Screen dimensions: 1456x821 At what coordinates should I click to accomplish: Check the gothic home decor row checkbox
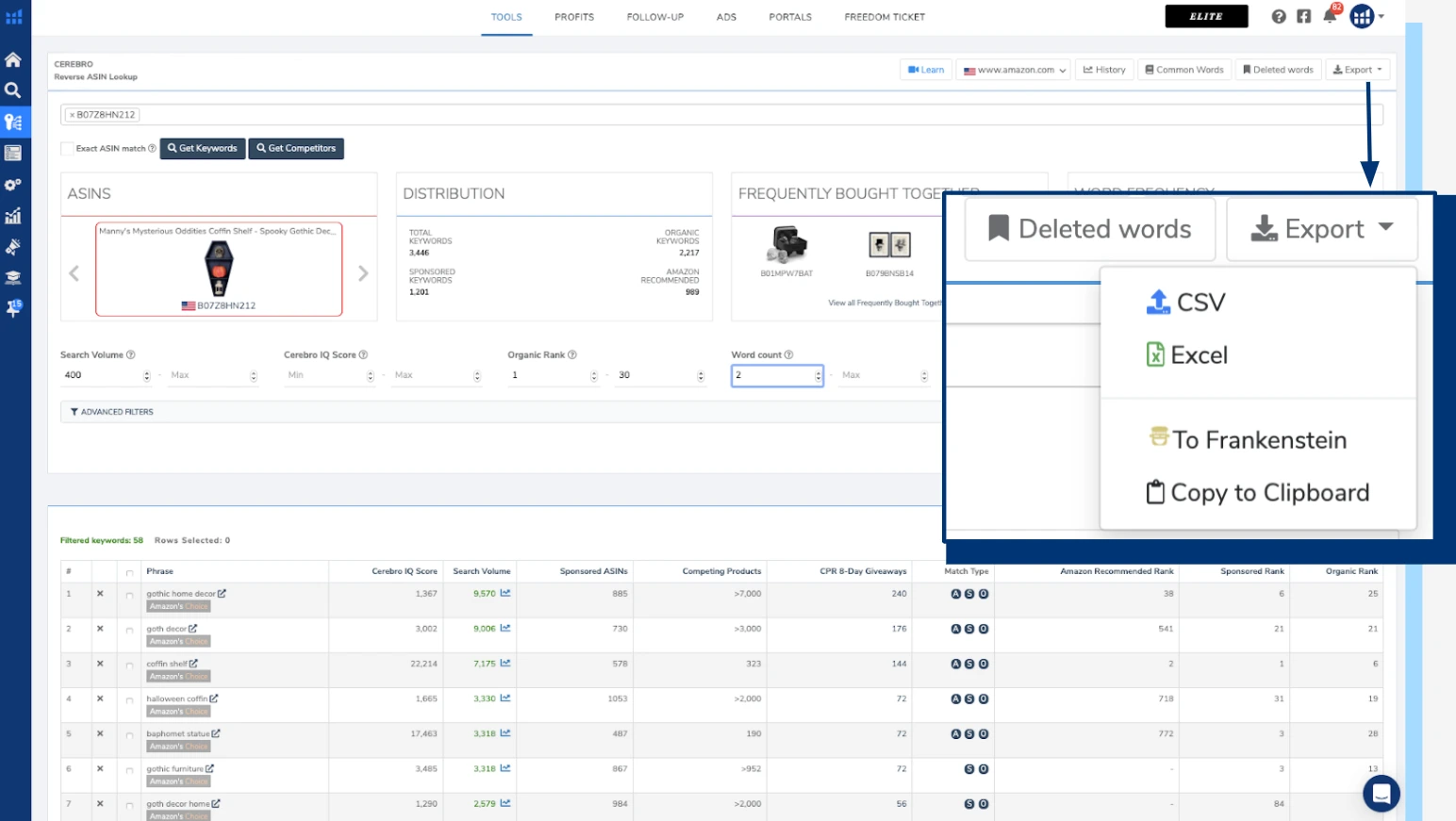tap(129, 595)
